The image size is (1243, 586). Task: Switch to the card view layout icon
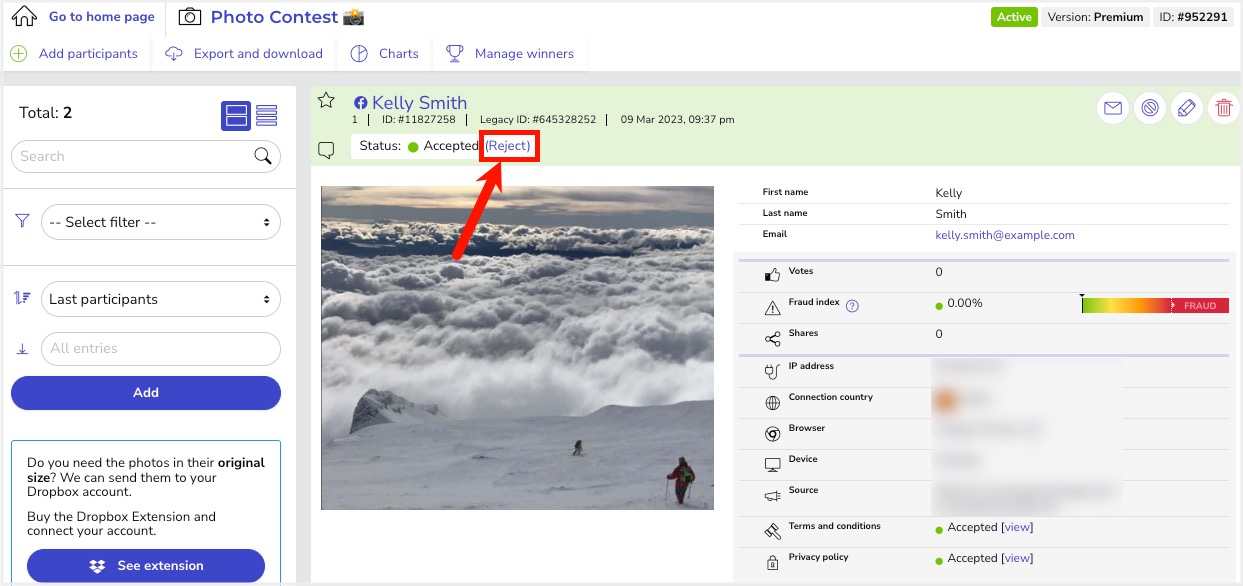(x=236, y=115)
